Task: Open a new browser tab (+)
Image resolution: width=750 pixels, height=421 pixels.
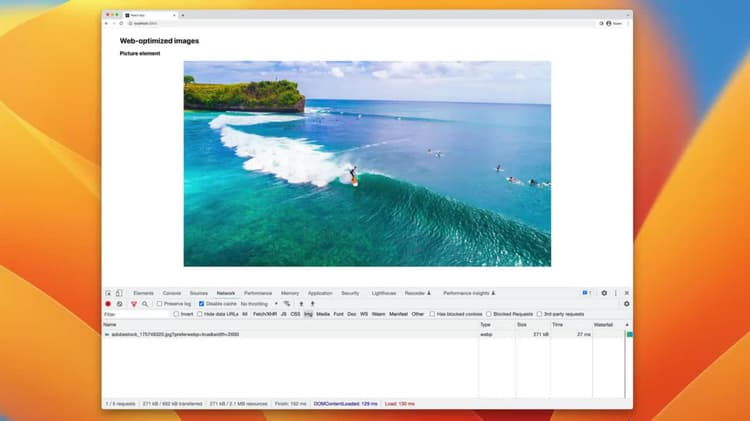Action: pyautogui.click(x=183, y=15)
